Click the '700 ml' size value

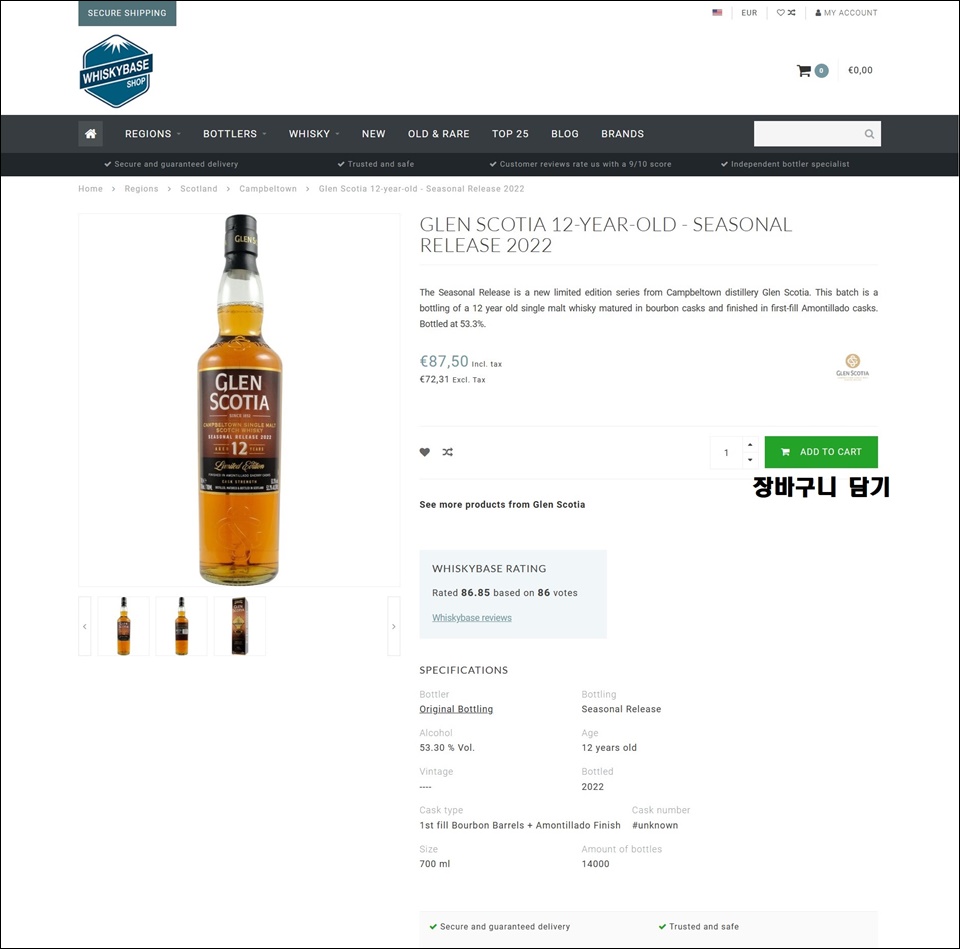pyautogui.click(x=435, y=864)
